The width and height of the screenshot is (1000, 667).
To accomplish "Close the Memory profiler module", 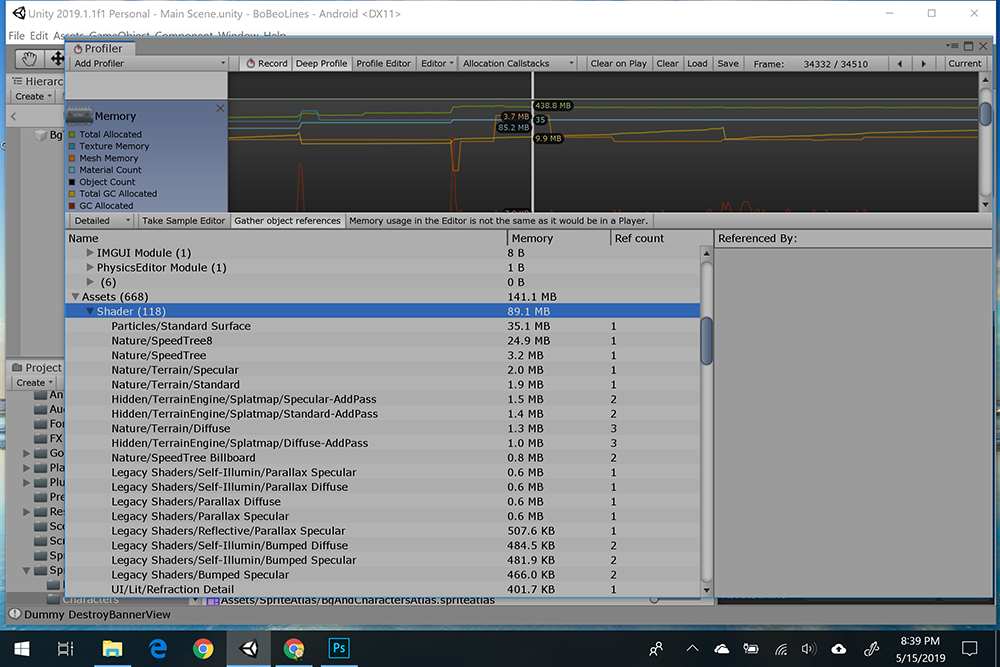I will (x=220, y=108).
